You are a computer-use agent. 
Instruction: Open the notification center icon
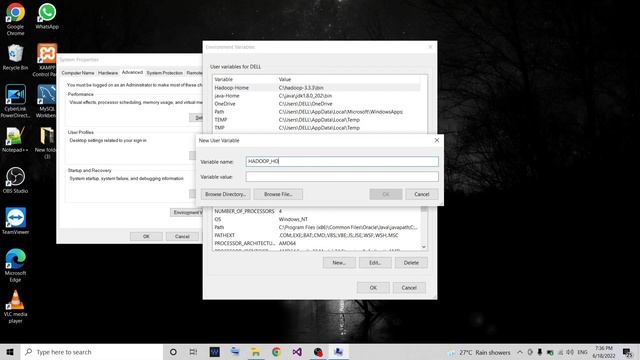point(627,352)
